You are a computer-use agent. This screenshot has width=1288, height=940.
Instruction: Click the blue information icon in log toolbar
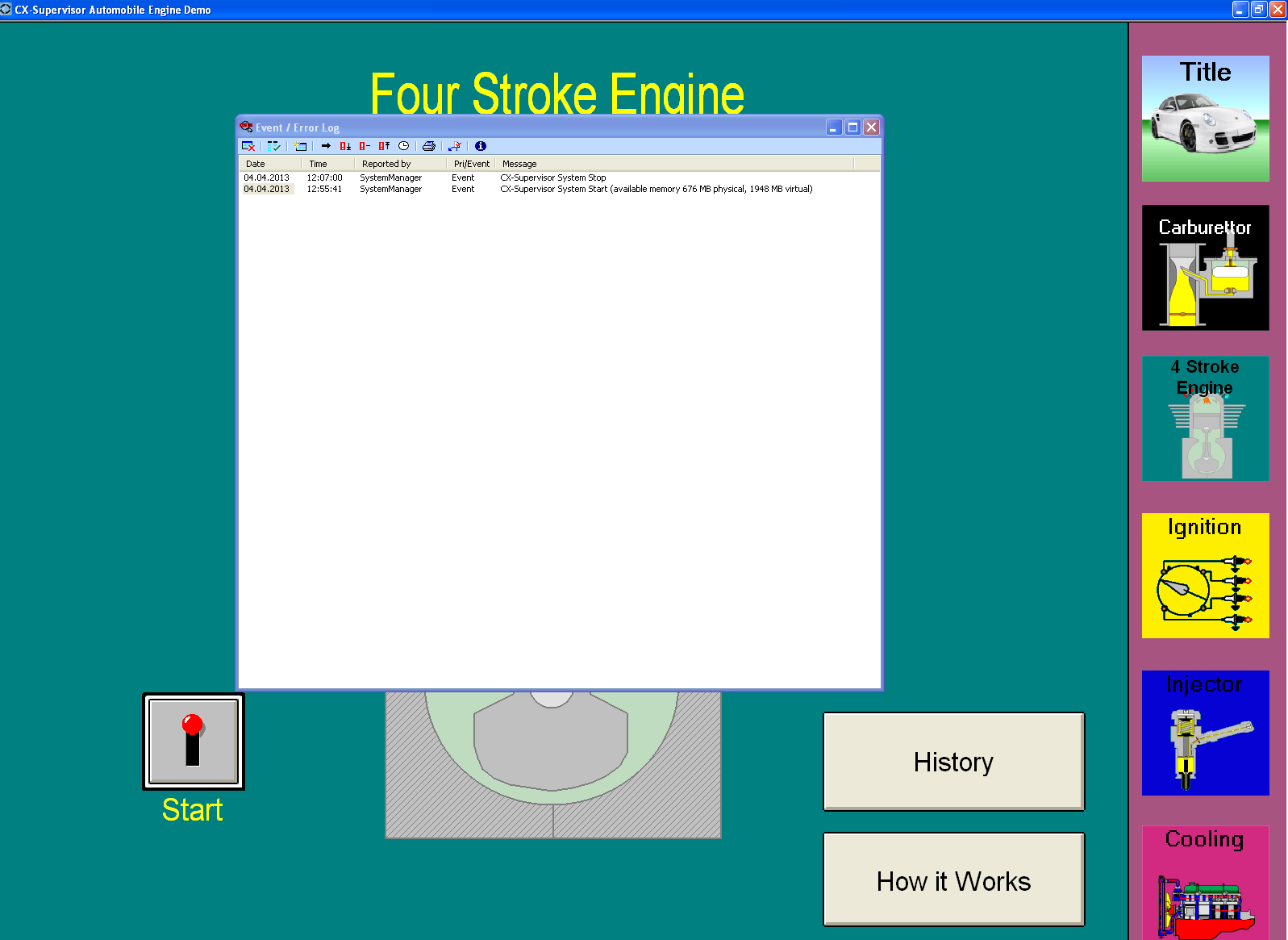pos(481,146)
